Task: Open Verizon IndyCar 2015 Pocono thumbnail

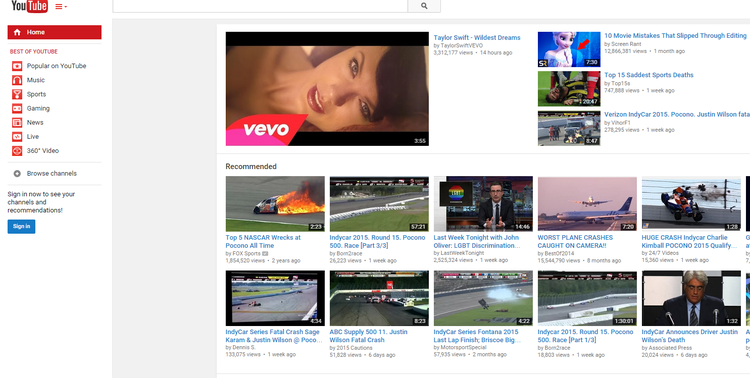Action: coord(569,128)
